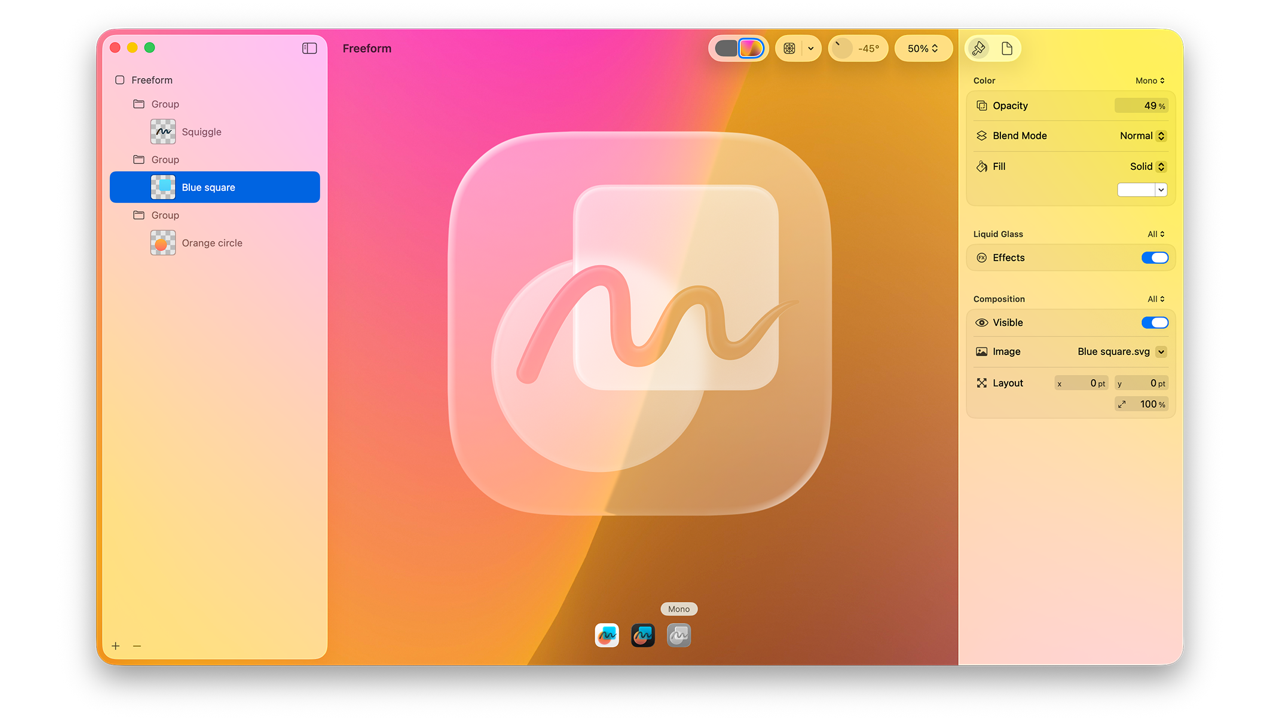Click the Freeform window title
Screen dimensions: 1280x720
(367, 48)
